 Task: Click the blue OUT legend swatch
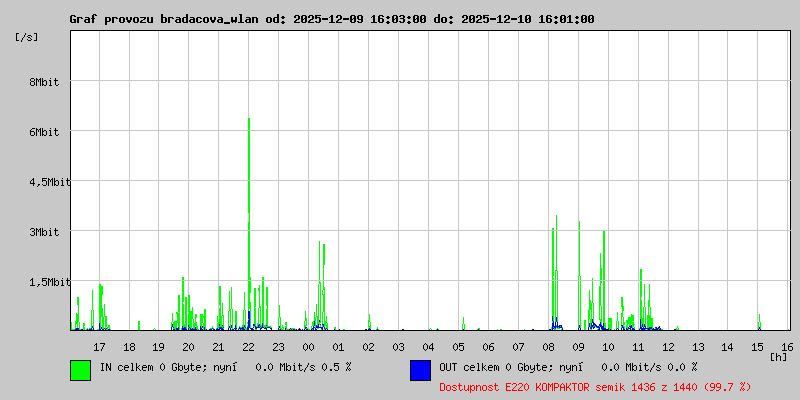pos(420,370)
